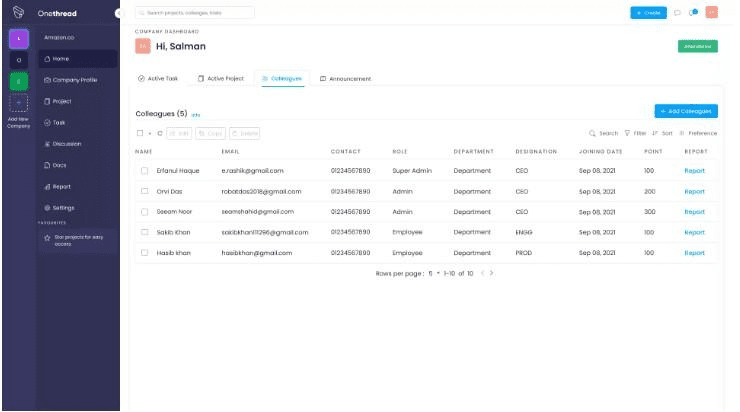The width and height of the screenshot is (740, 412).
Task: Click the refresh icon above table
Action: point(160,134)
